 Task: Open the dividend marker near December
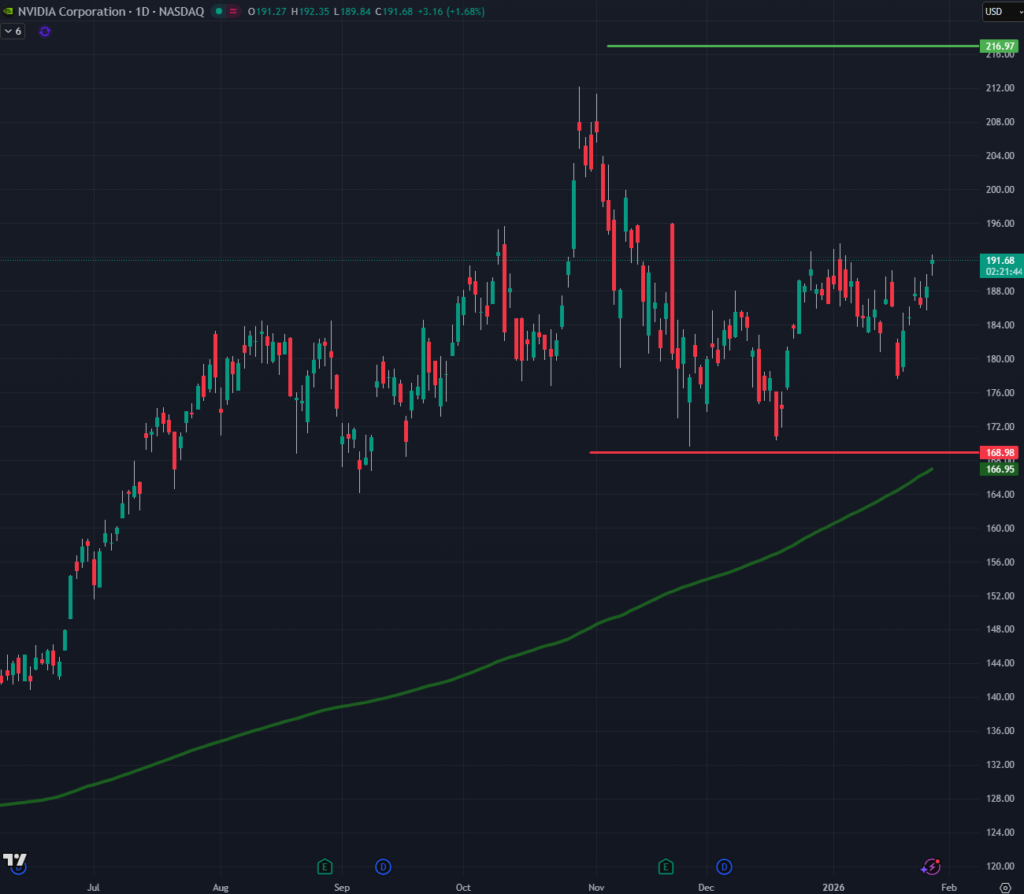click(x=724, y=866)
